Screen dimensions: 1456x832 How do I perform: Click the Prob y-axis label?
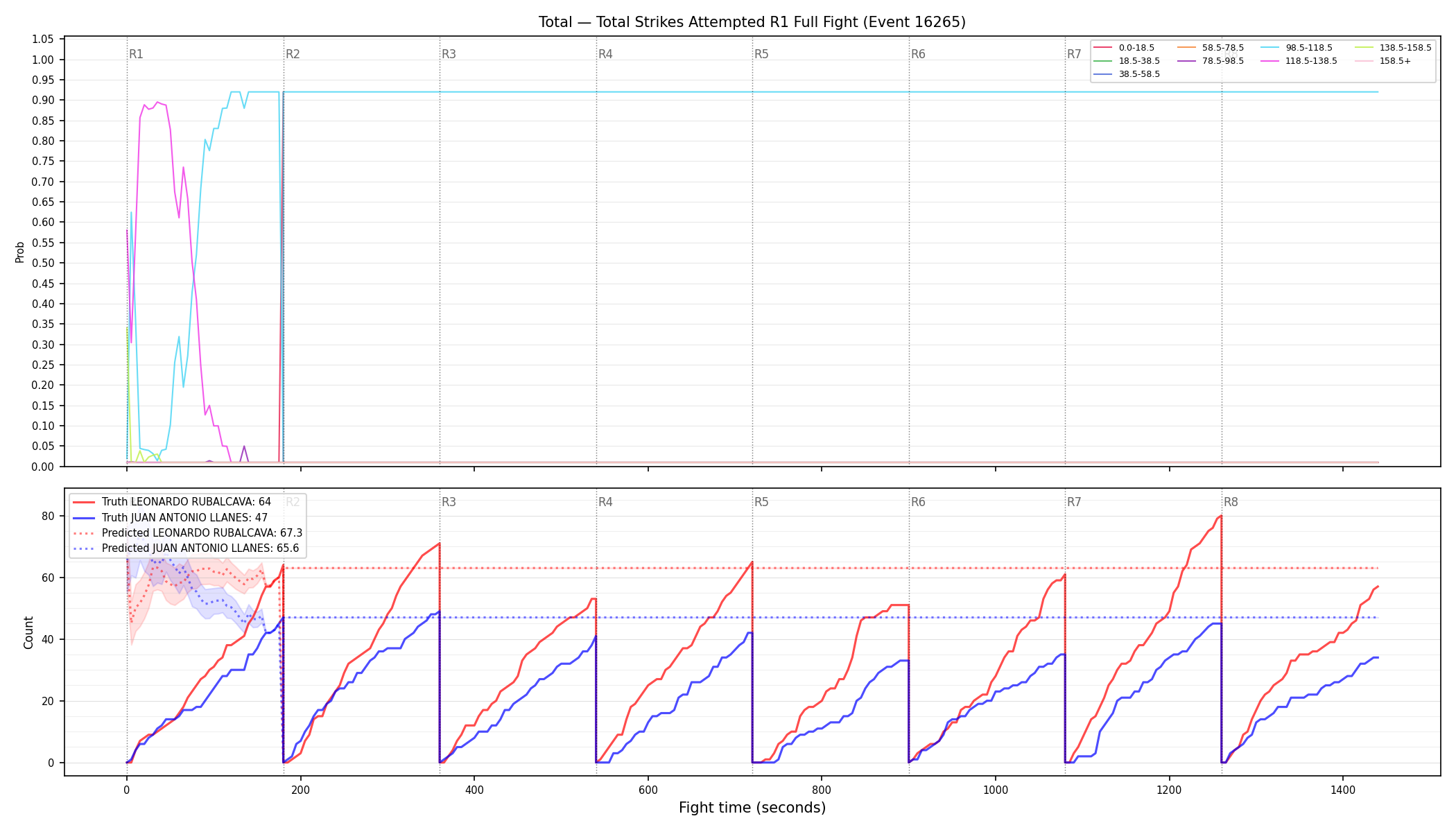(19, 252)
